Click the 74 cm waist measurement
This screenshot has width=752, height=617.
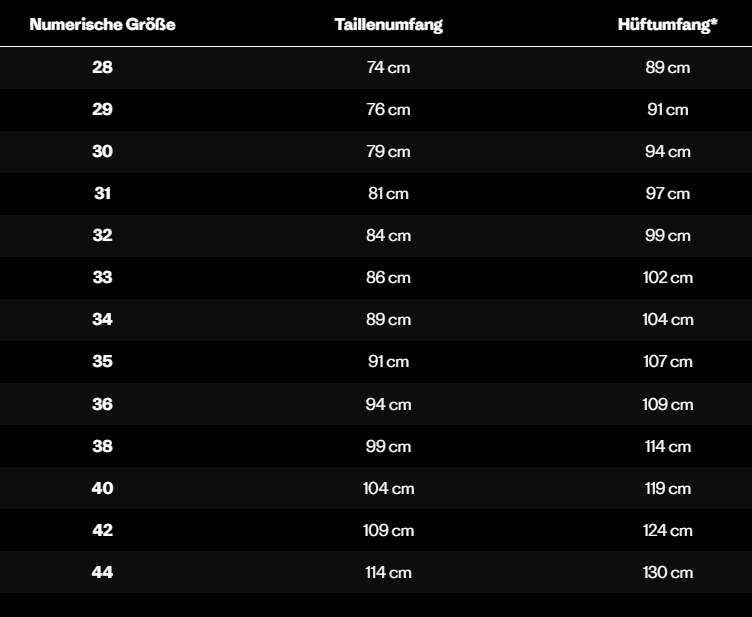click(x=388, y=68)
